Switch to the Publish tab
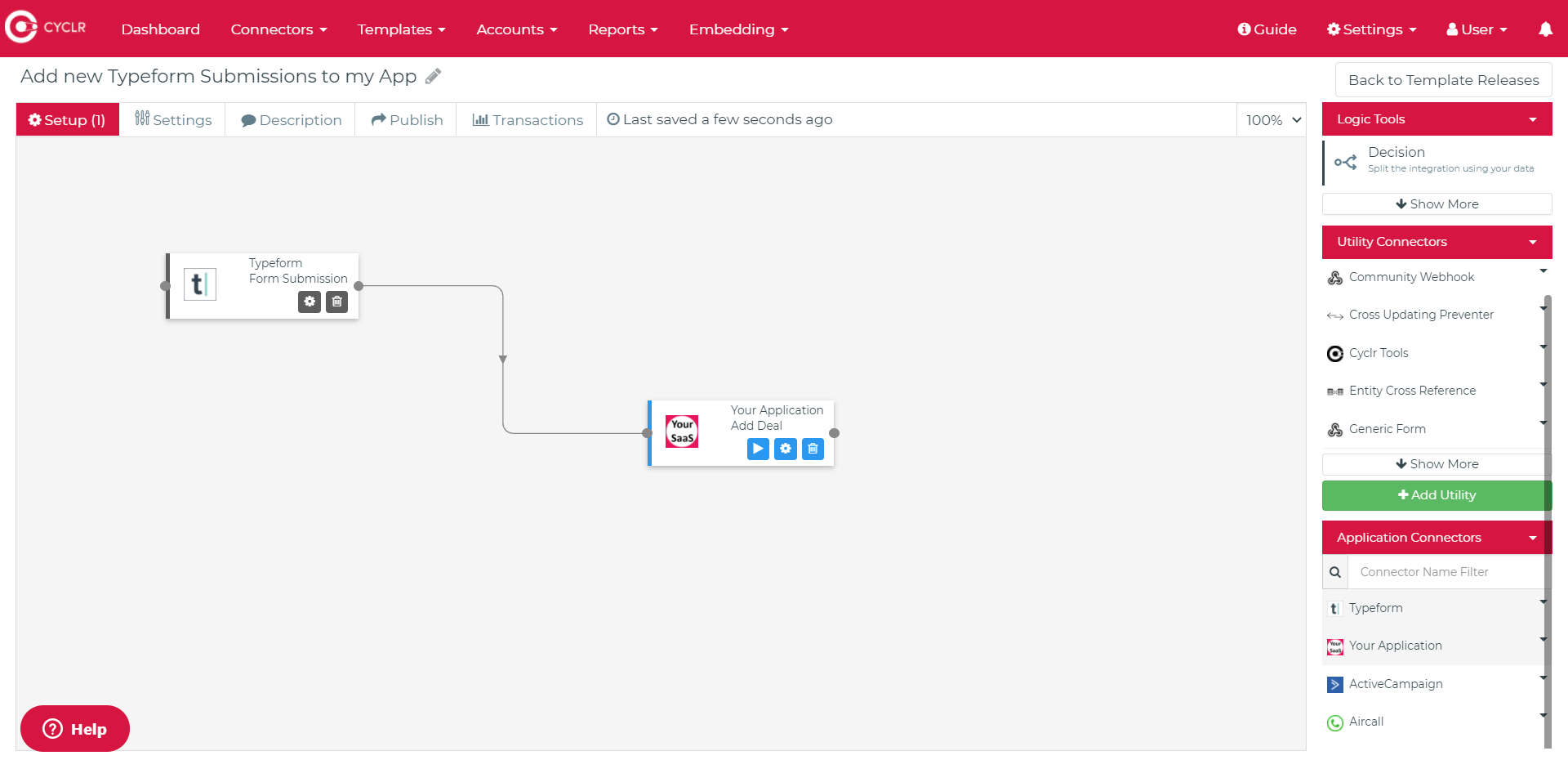 point(407,120)
